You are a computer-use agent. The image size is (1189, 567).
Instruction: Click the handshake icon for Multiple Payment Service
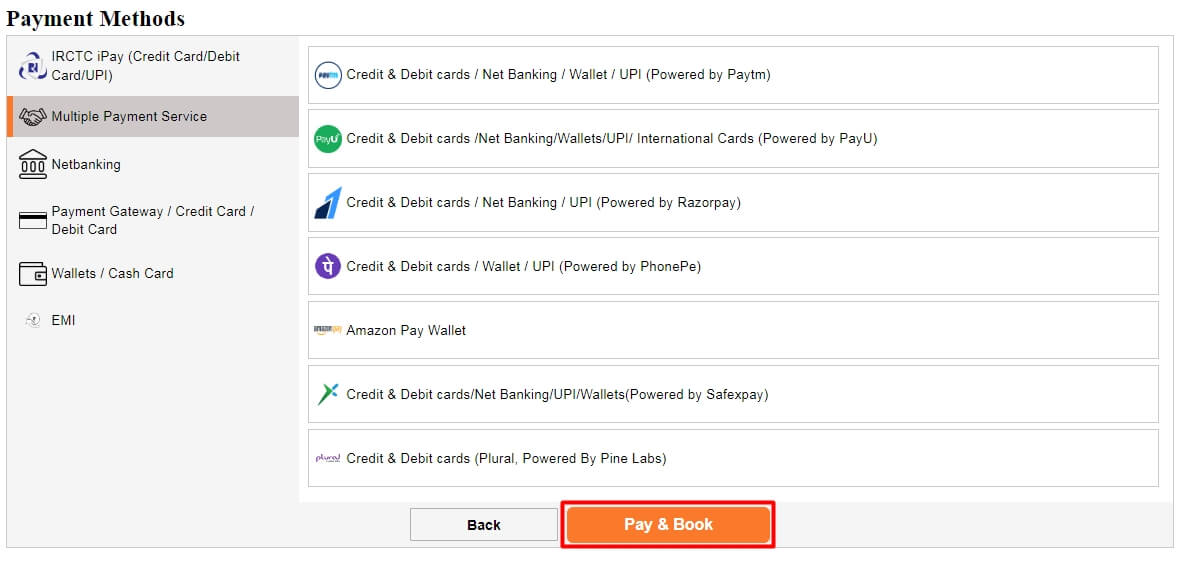click(x=33, y=117)
